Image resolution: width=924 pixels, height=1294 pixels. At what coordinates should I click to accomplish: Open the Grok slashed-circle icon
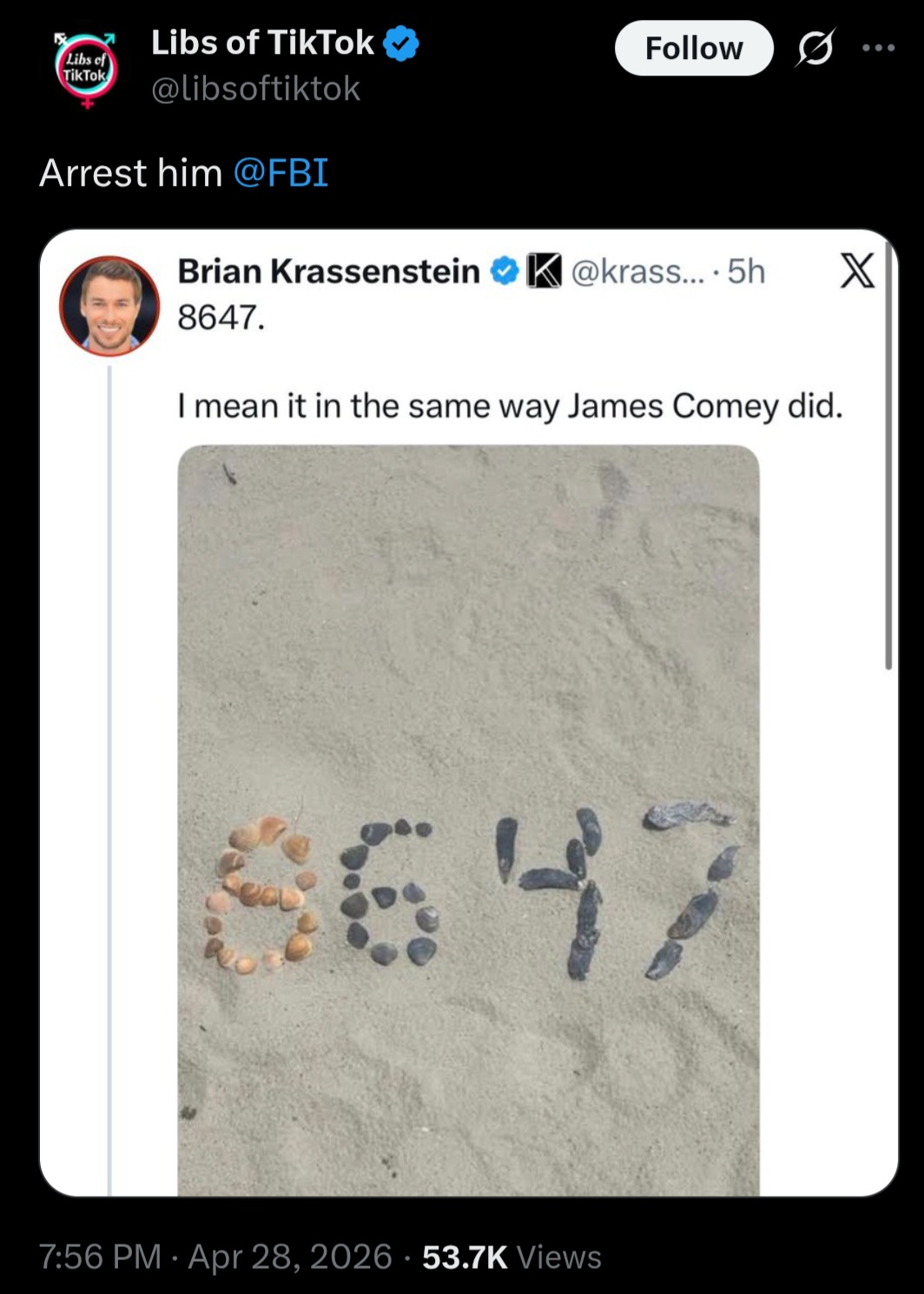(815, 49)
